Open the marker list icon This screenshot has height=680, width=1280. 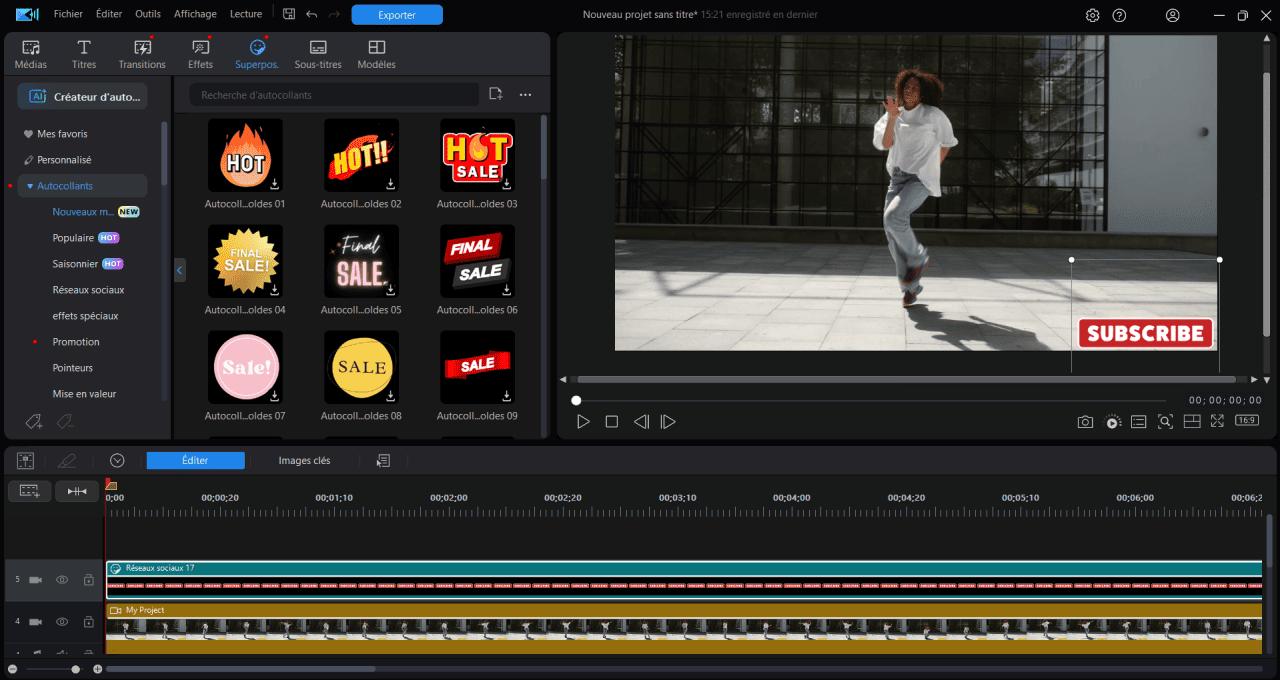click(x=1138, y=421)
